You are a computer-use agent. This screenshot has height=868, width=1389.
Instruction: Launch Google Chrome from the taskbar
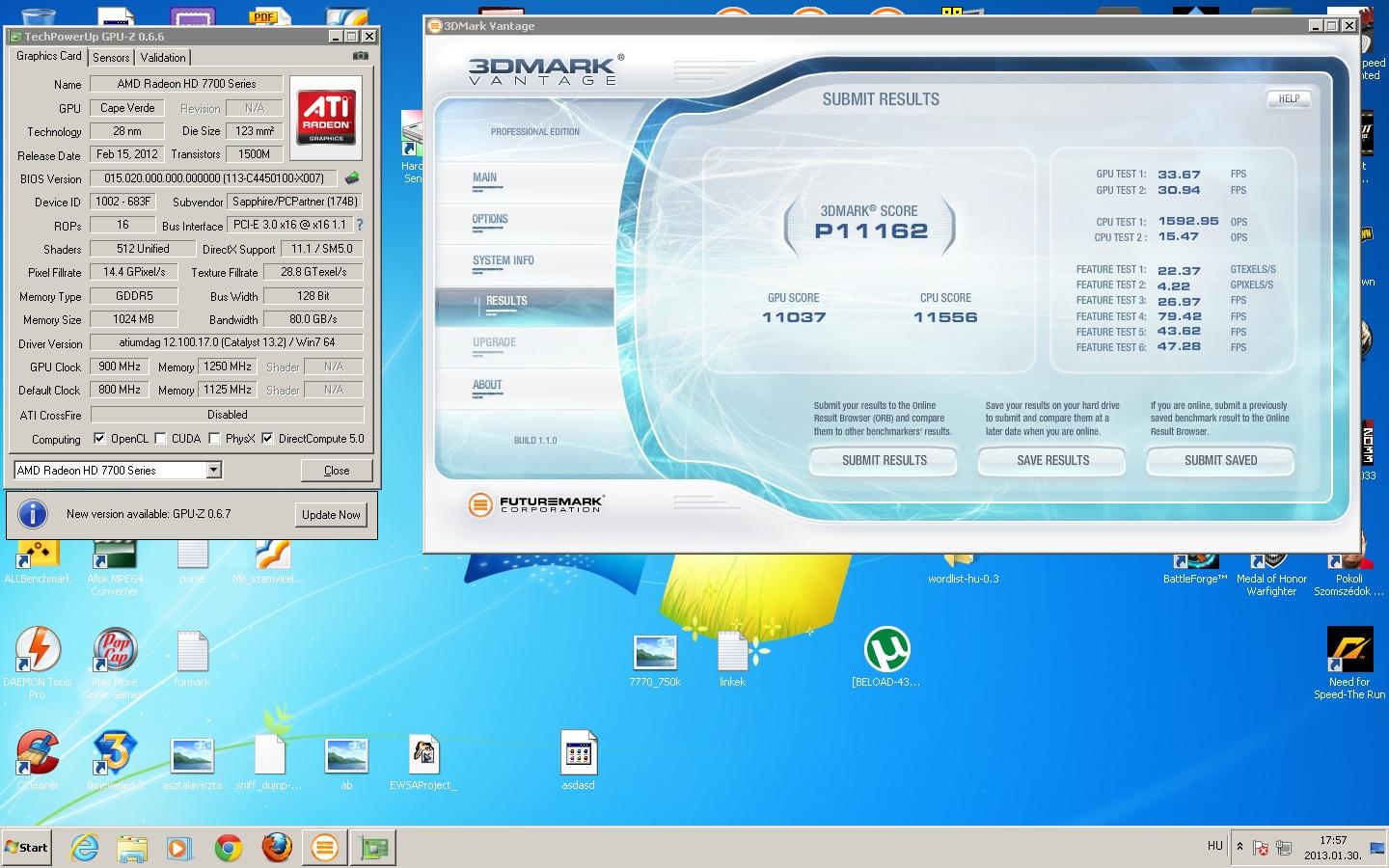tap(229, 848)
